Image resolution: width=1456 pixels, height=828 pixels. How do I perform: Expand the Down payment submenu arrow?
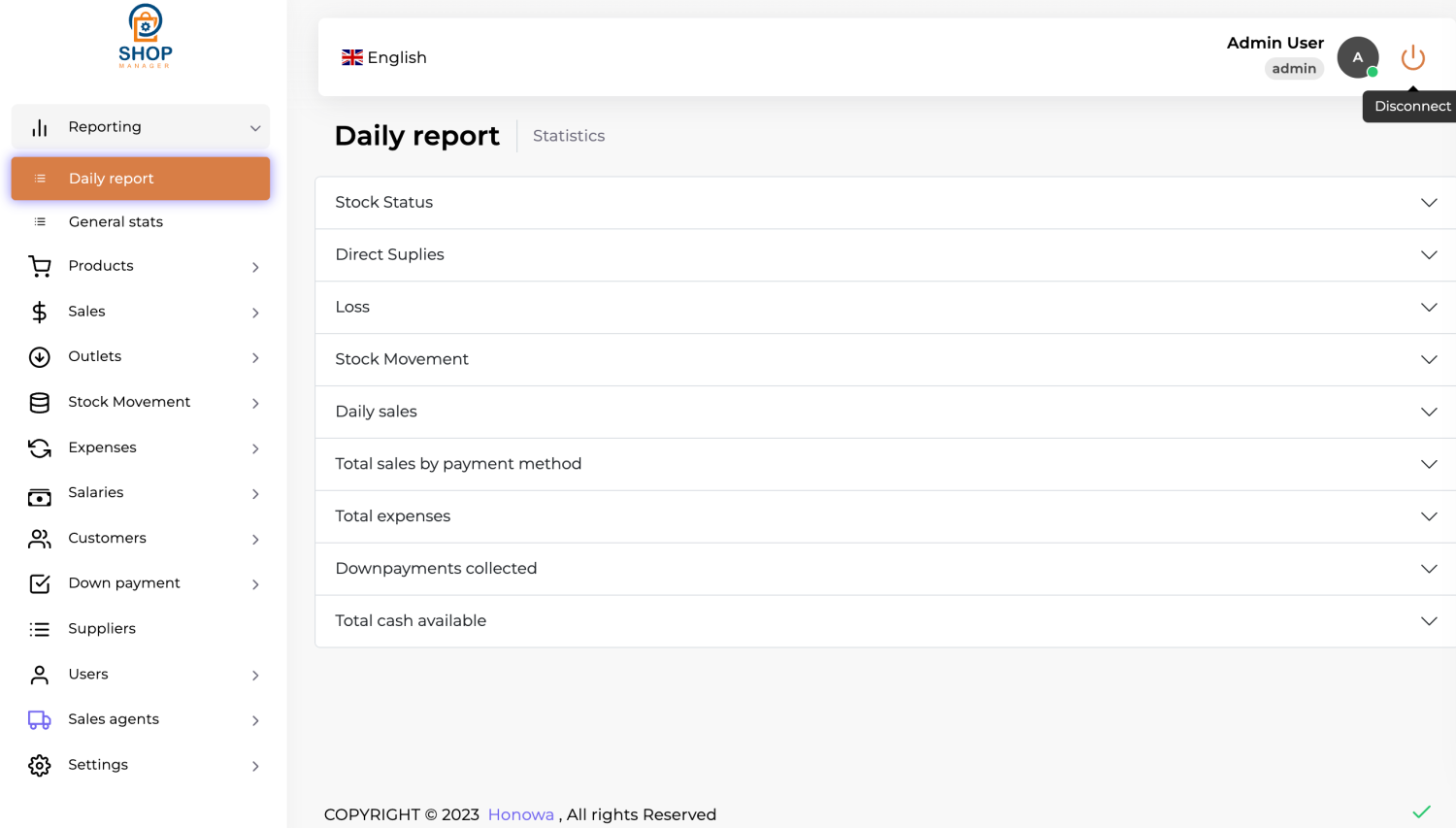coord(255,584)
